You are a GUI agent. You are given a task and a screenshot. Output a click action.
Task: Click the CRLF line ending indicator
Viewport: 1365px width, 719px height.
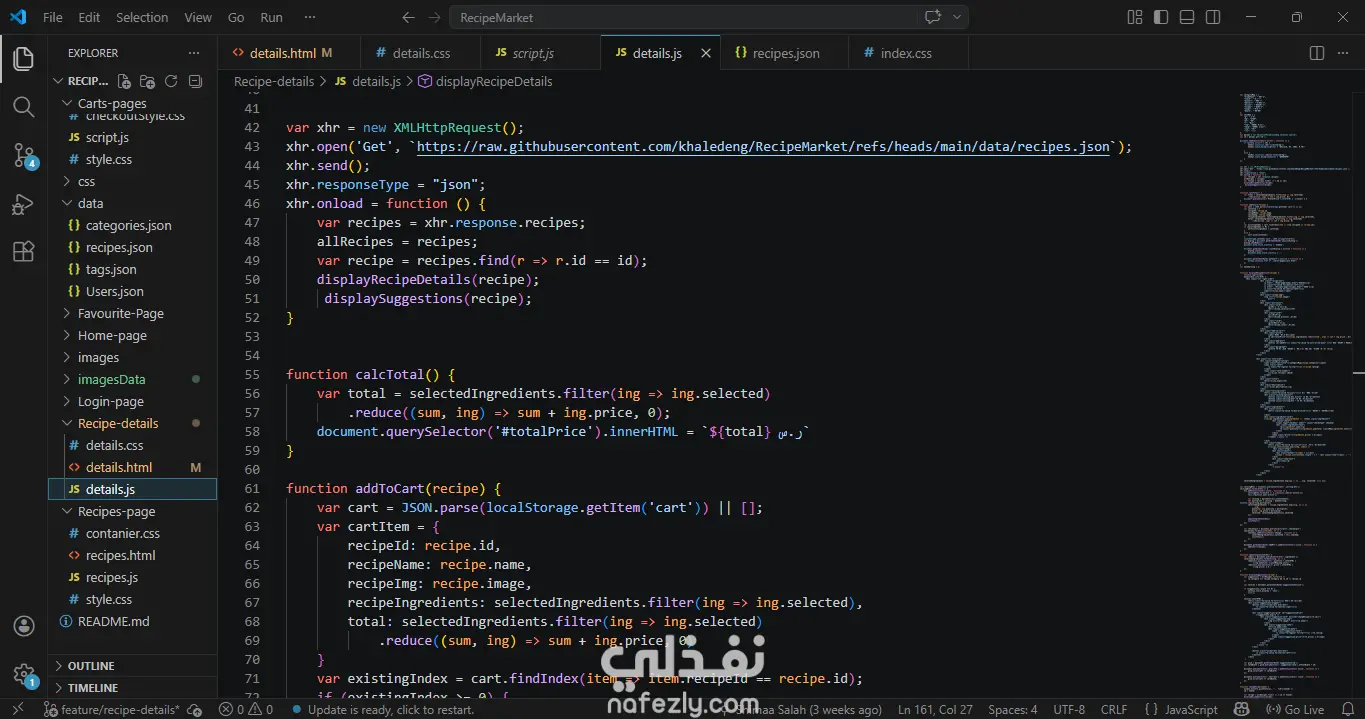[1113, 709]
